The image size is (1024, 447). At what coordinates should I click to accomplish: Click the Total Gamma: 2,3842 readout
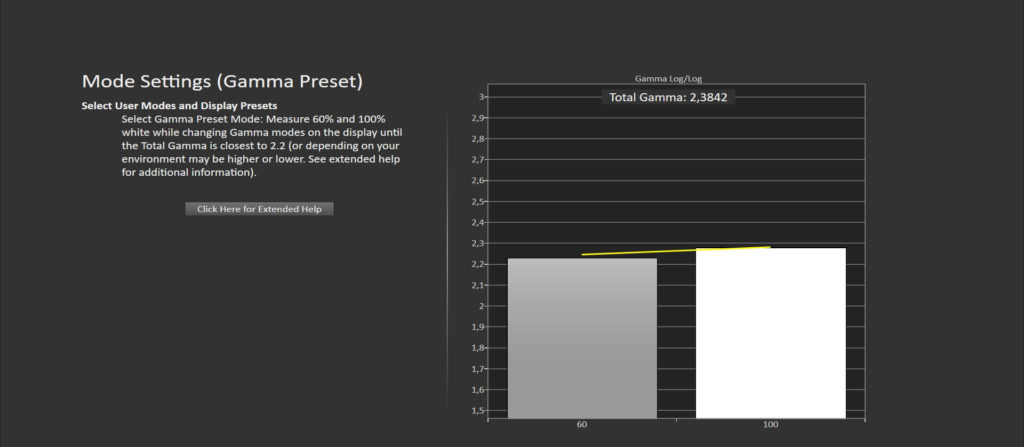click(668, 97)
